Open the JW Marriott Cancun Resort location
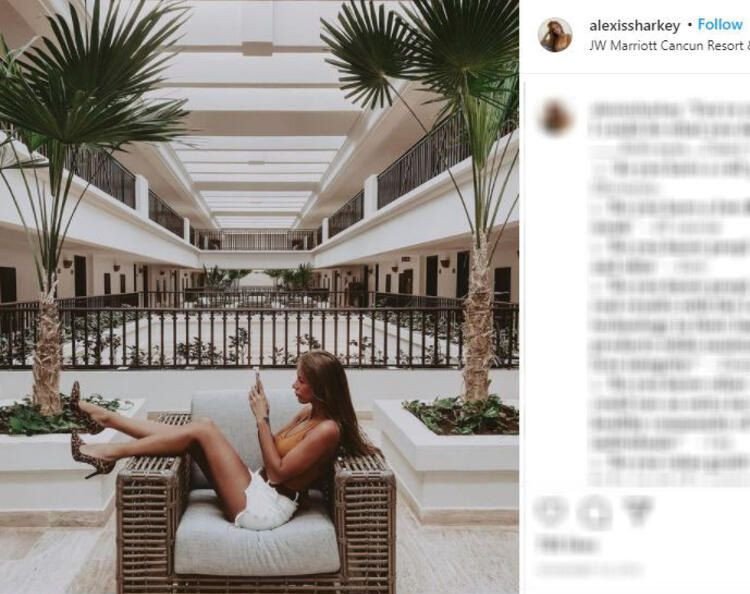 [669, 46]
